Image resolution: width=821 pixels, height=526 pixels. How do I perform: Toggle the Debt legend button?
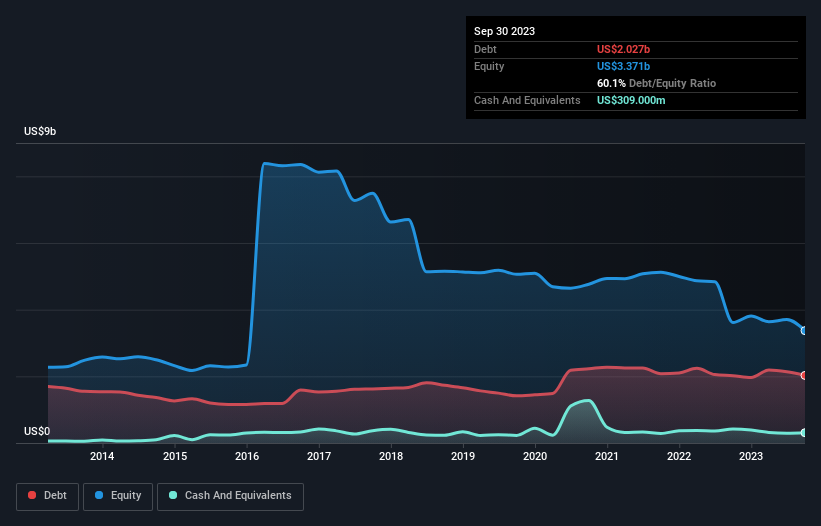[x=48, y=496]
